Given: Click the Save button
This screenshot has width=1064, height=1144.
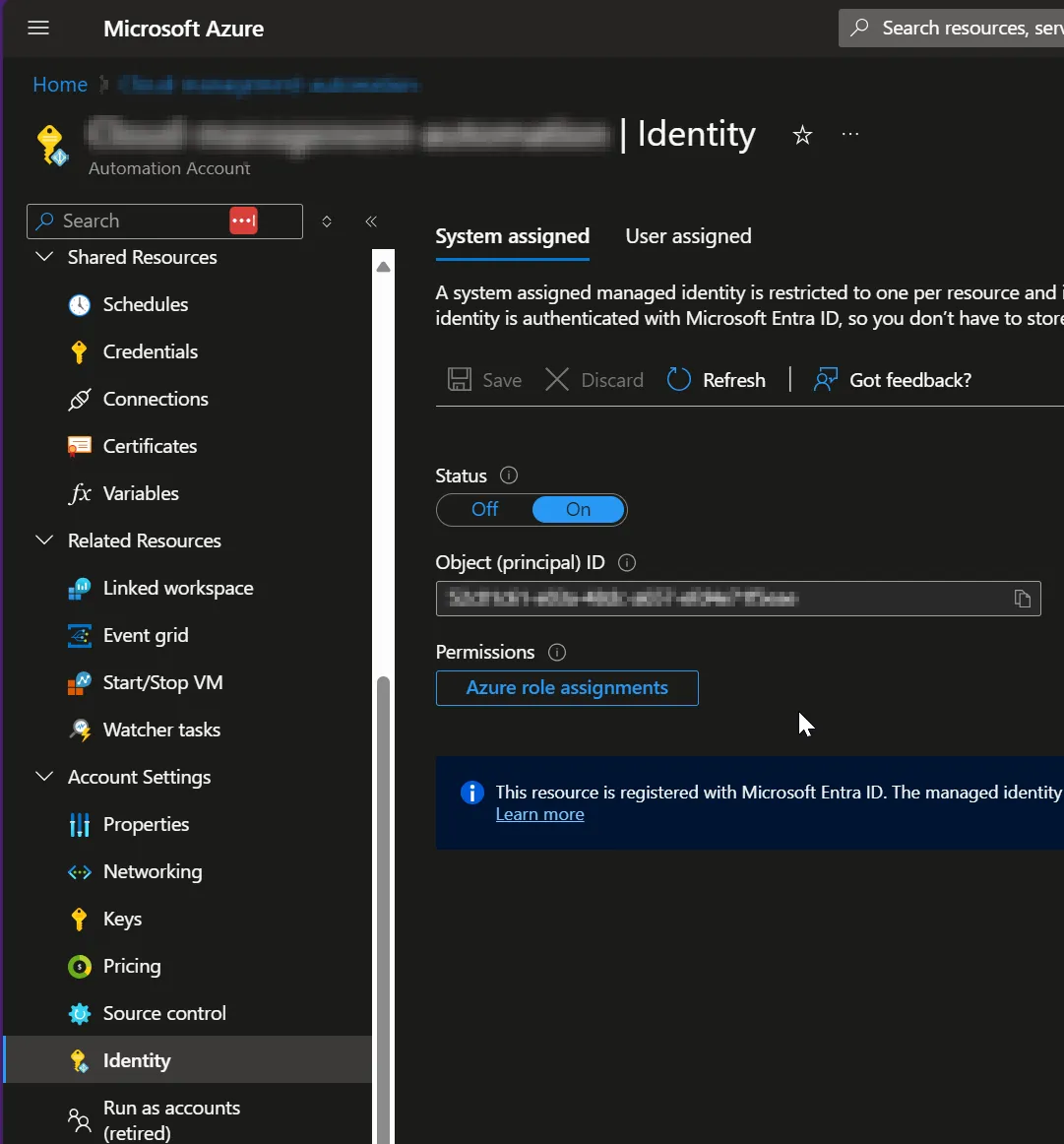Looking at the screenshot, I should pyautogui.click(x=484, y=380).
